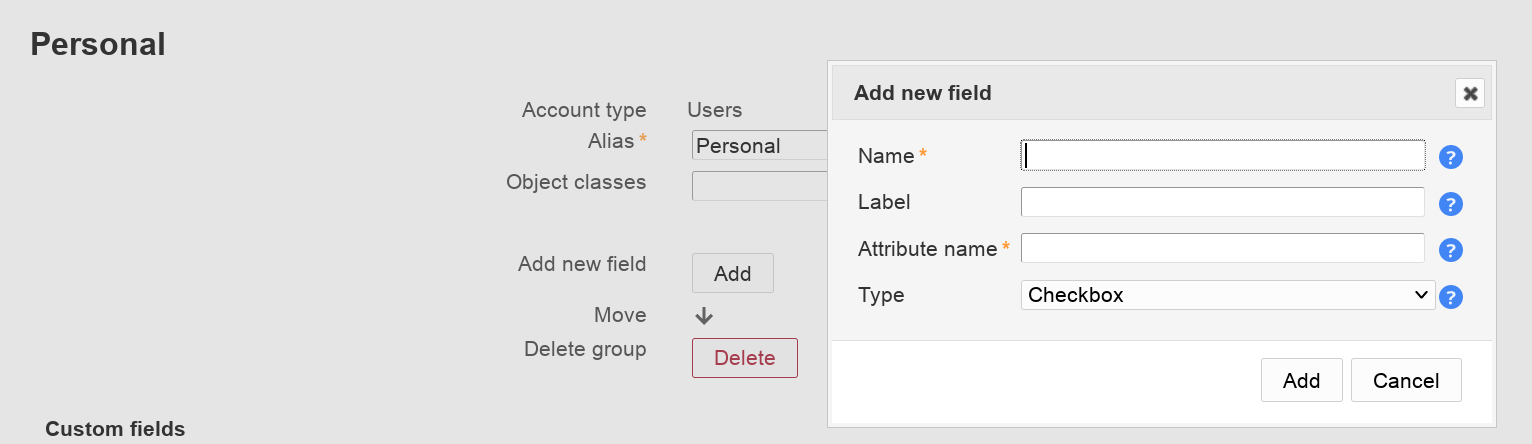This screenshot has height=444, width=1532.
Task: Click into the Label input box
Action: [x=1222, y=202]
